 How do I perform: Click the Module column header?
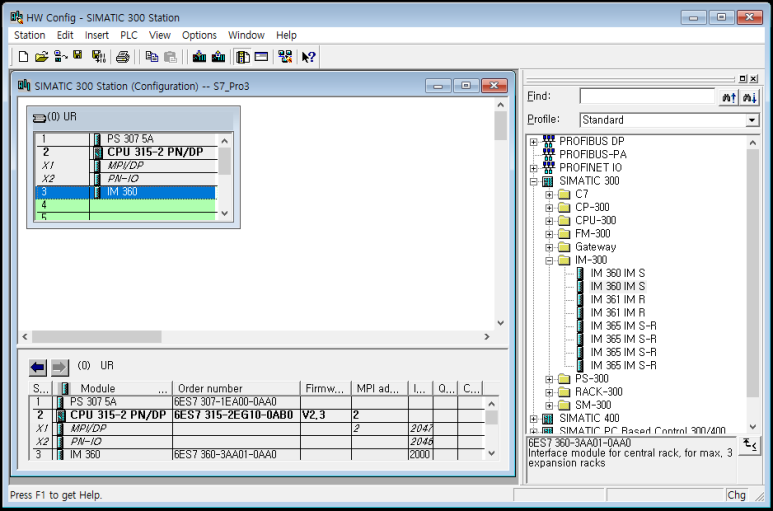[x=113, y=388]
